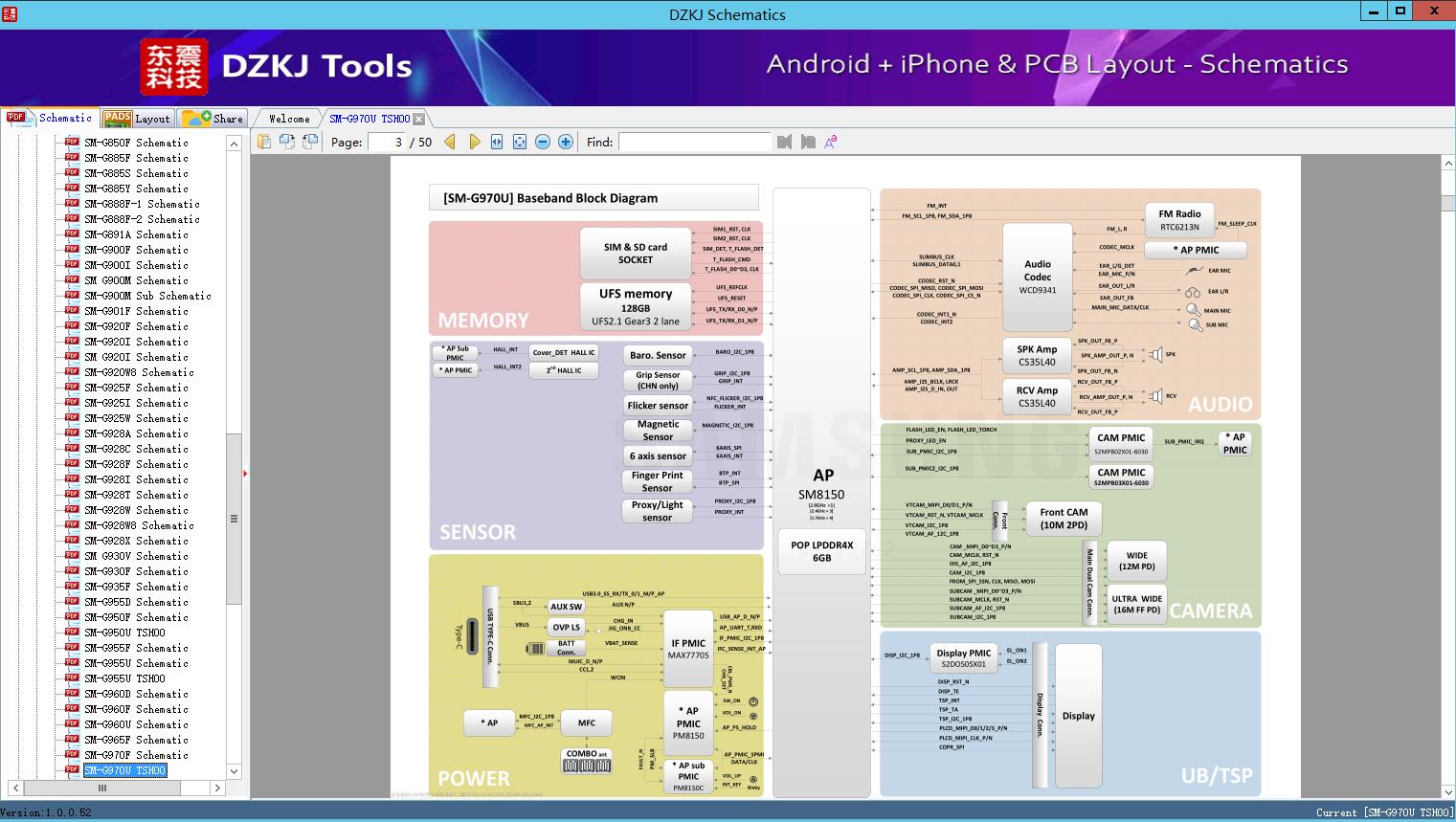Click red splitter arrow to collapse sidebar
This screenshot has height=822, width=1456.
(x=246, y=474)
